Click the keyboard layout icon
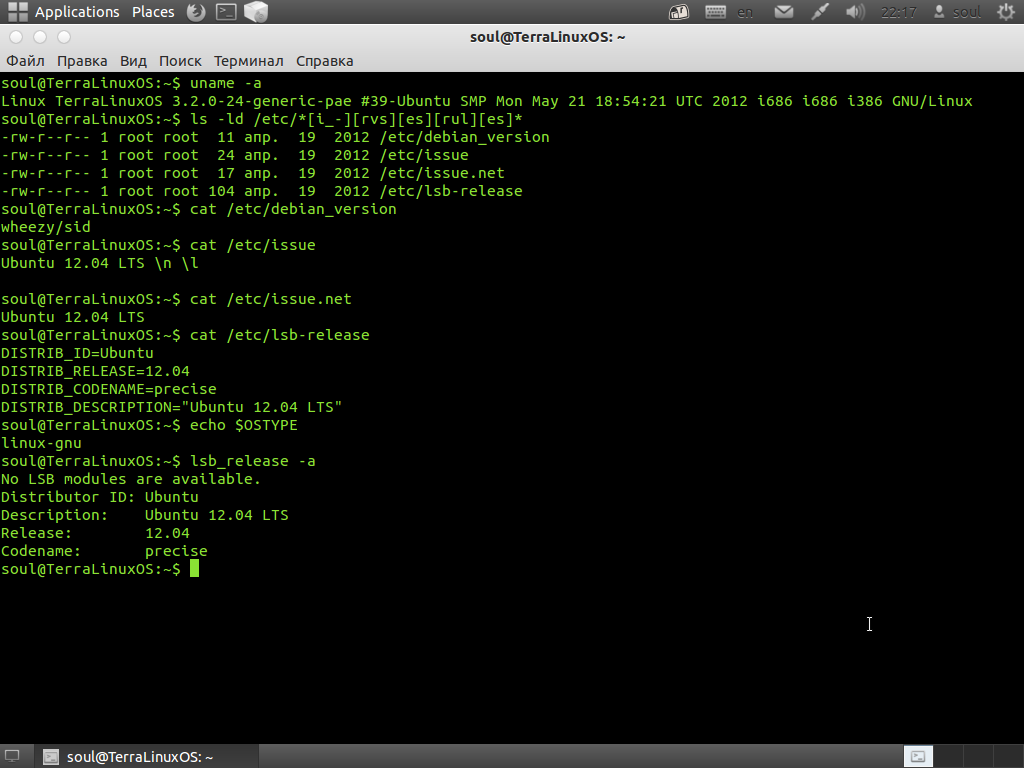 (715, 12)
